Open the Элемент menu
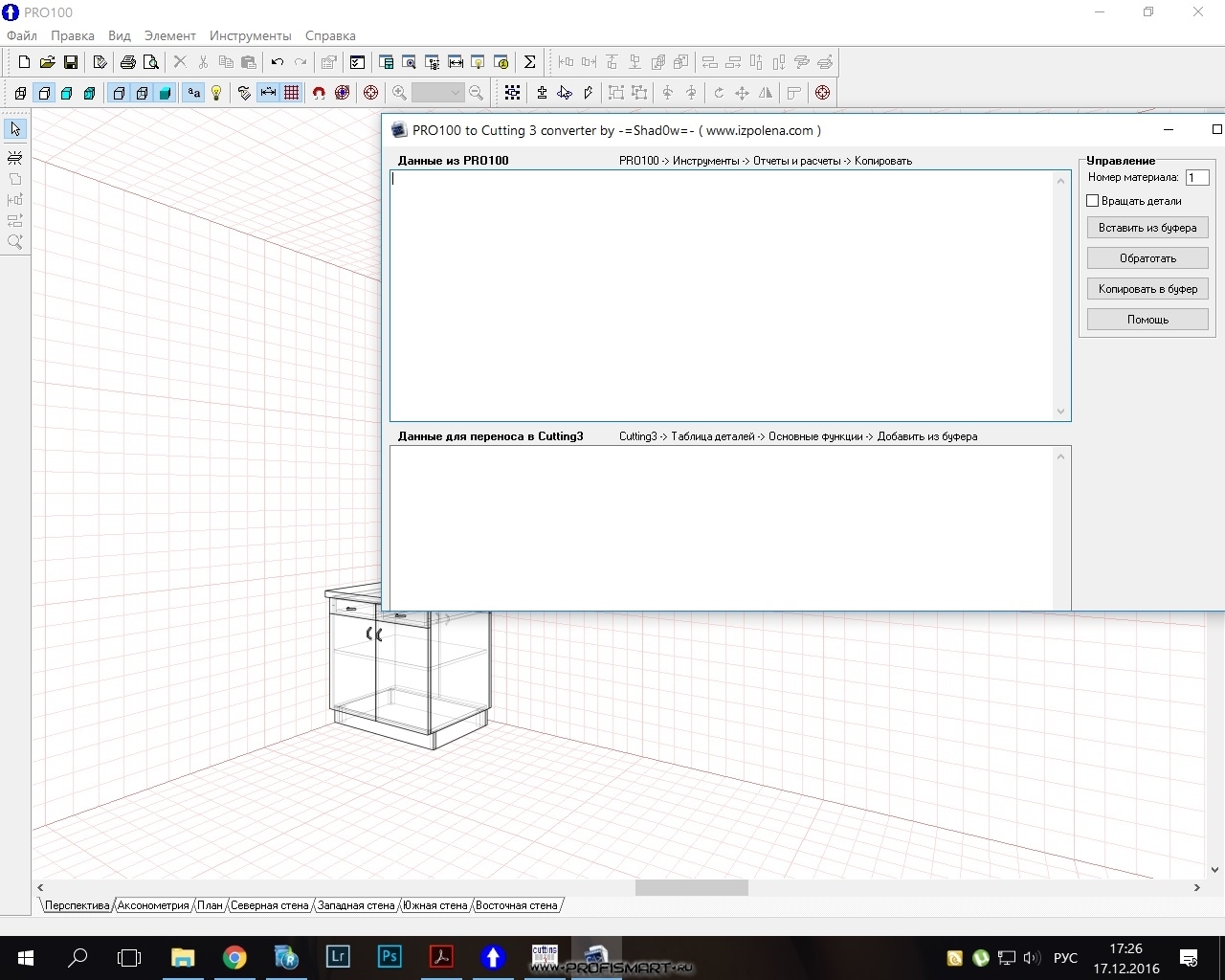Image resolution: width=1225 pixels, height=980 pixels. (170, 35)
